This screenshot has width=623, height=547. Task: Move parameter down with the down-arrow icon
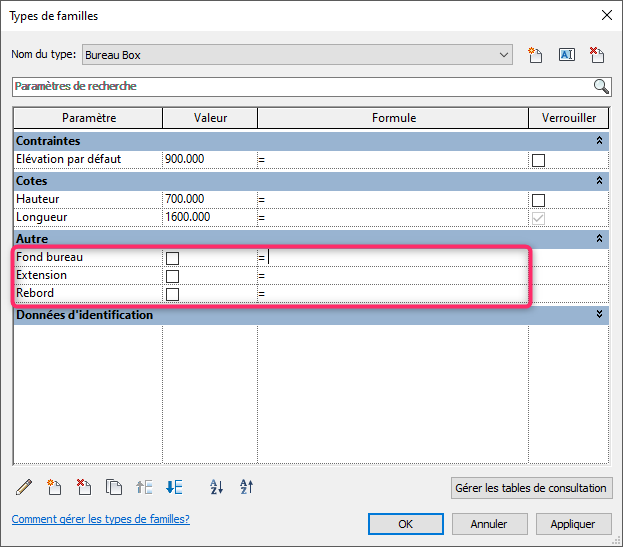tap(174, 488)
